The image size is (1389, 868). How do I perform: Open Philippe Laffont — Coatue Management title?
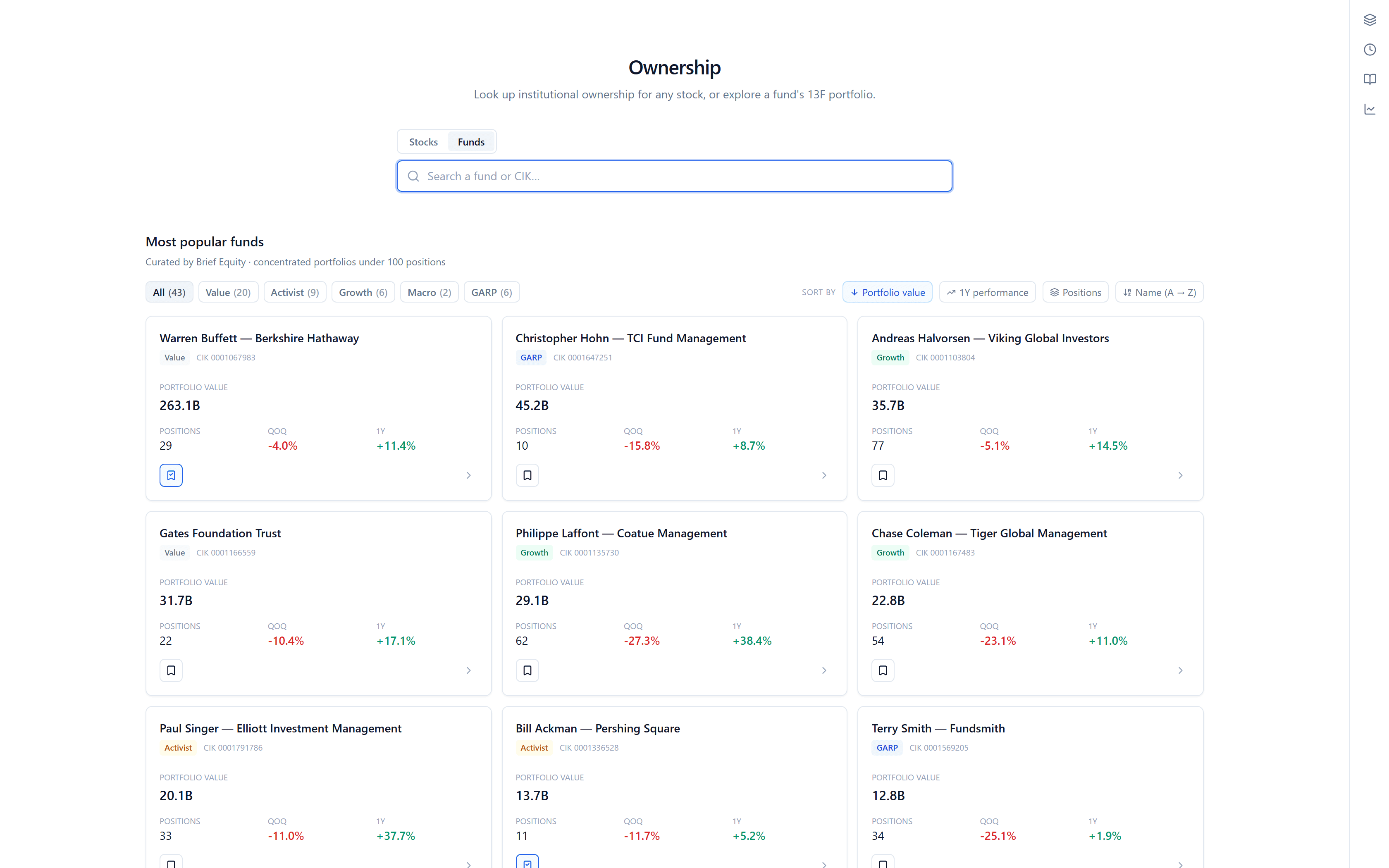pyautogui.click(x=621, y=533)
